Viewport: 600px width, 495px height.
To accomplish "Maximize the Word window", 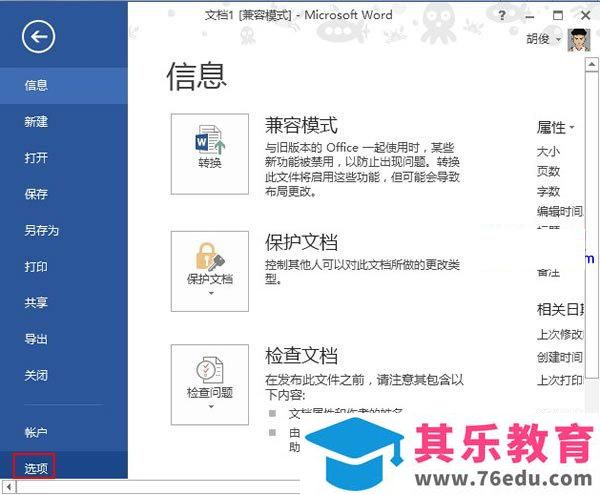I will point(558,16).
